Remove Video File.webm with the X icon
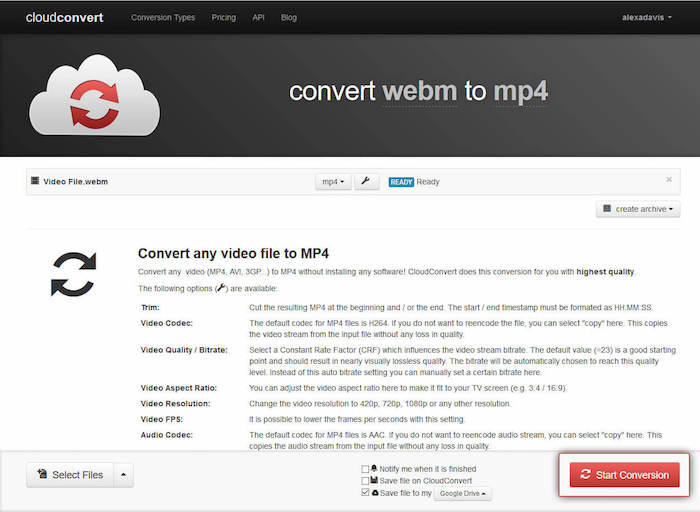This screenshot has width=700, height=512. click(669, 179)
